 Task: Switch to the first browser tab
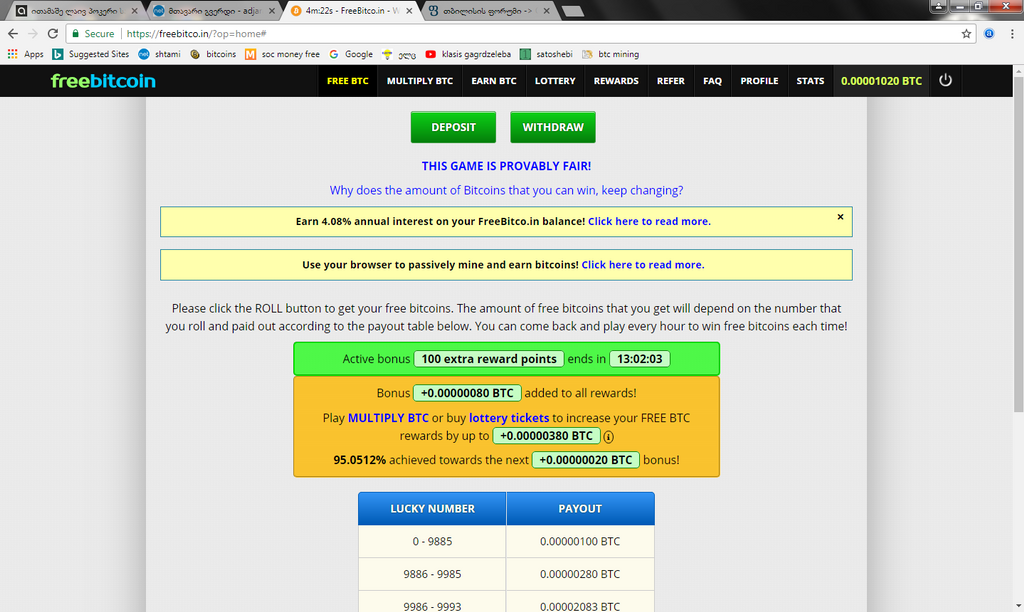tap(76, 10)
